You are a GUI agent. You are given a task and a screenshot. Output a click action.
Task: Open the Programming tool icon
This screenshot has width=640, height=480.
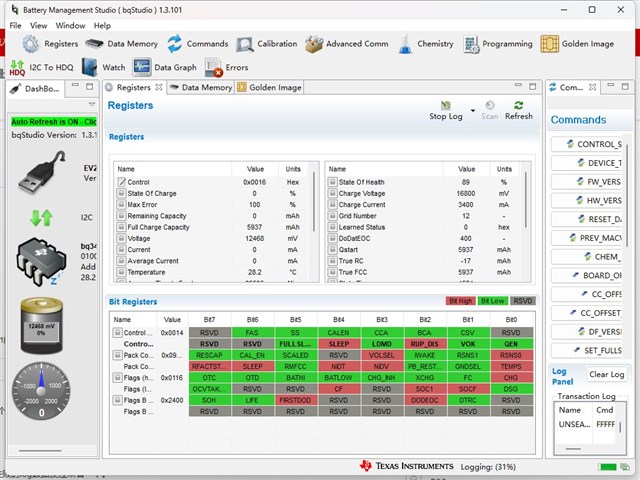471,44
